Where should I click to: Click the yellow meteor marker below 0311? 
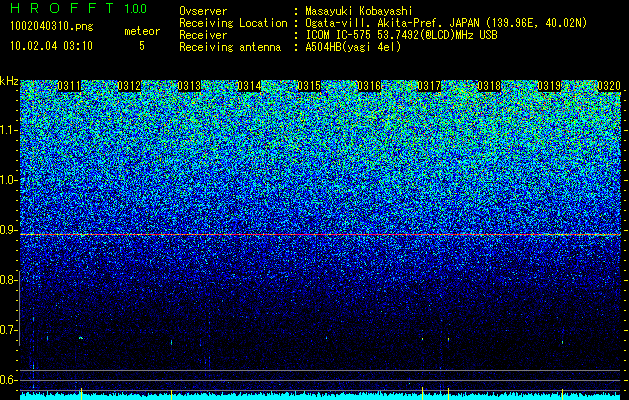pos(81,393)
